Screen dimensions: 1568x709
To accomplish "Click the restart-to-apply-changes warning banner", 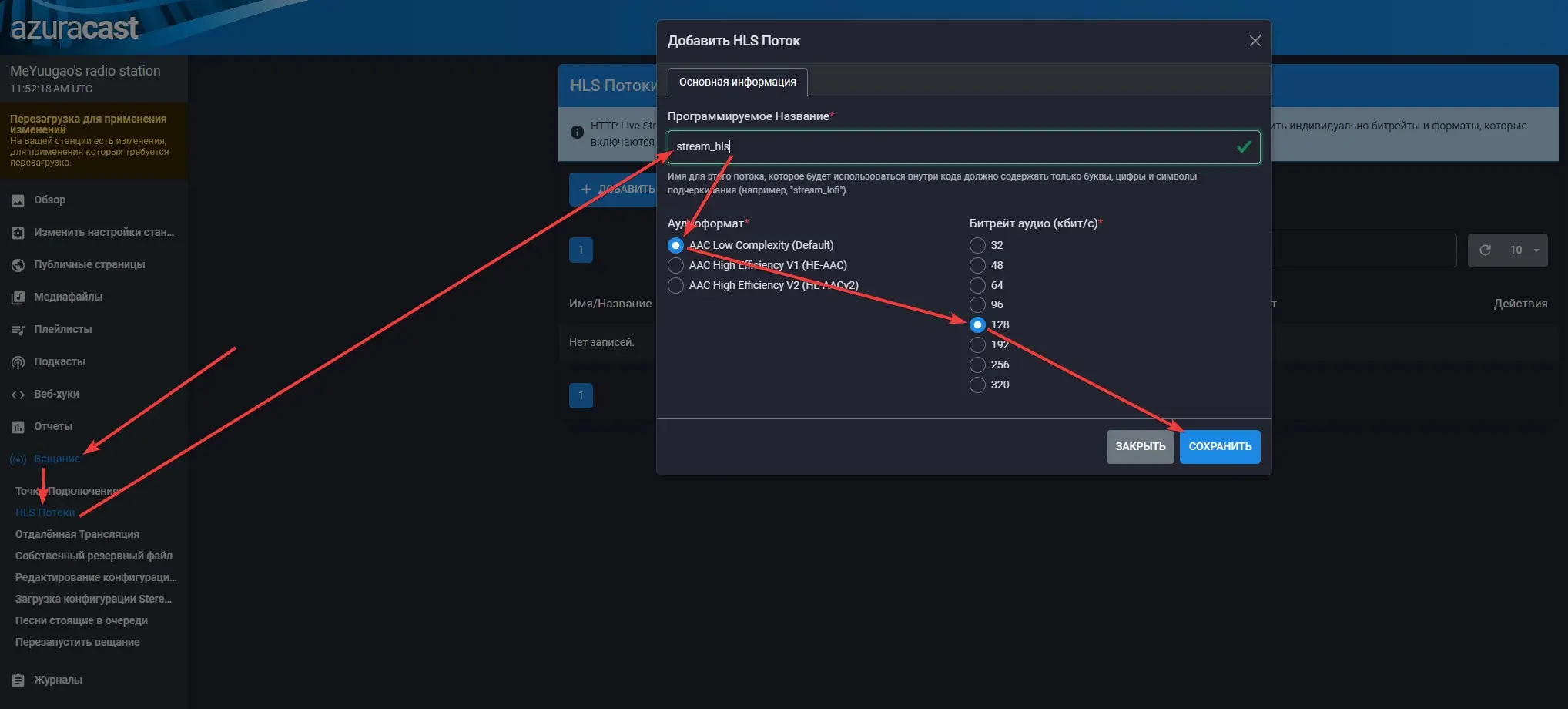I will pos(93,141).
